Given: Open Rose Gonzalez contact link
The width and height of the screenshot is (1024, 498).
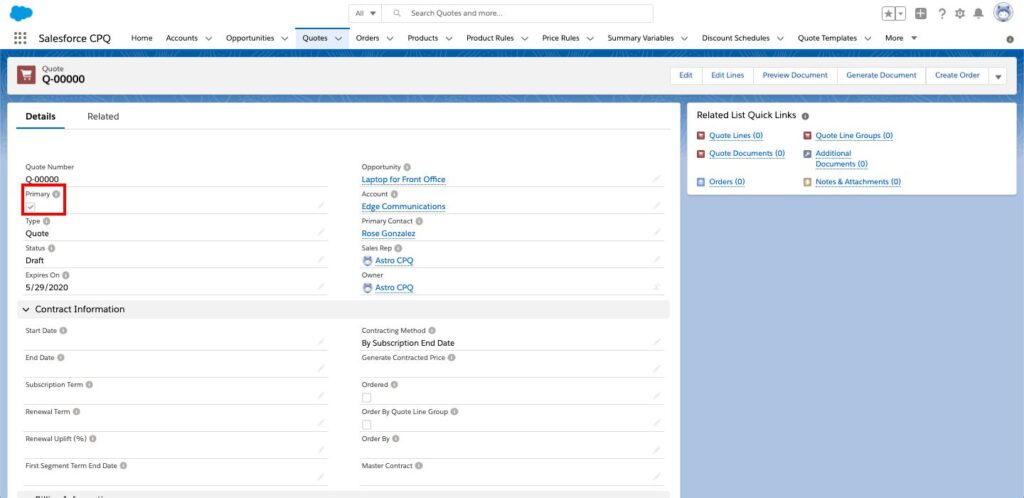Looking at the screenshot, I should [x=389, y=233].
